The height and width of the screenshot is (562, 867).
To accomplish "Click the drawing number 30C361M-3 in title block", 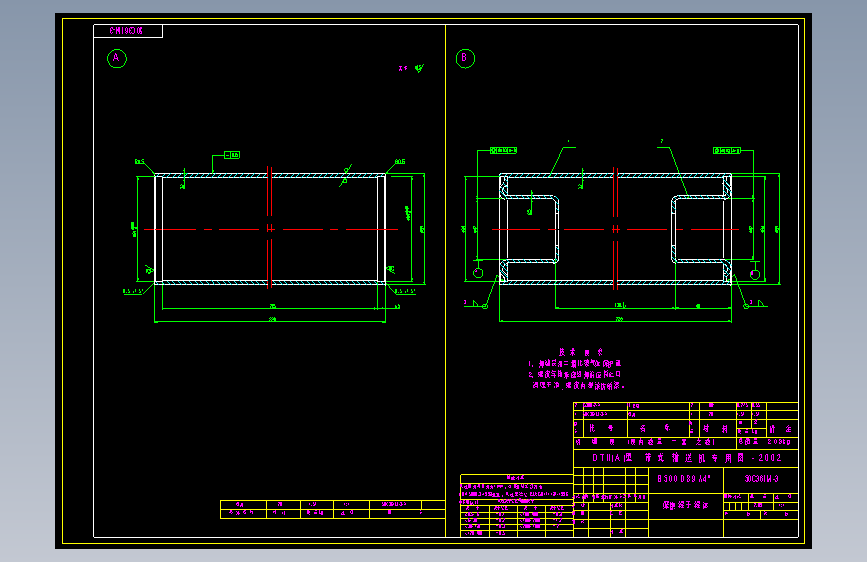I will tap(761, 479).
